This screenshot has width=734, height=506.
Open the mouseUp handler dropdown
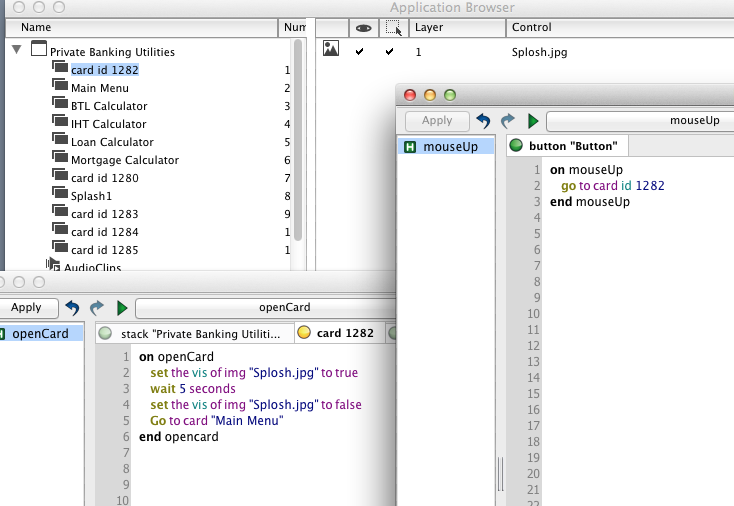pyautogui.click(x=640, y=121)
